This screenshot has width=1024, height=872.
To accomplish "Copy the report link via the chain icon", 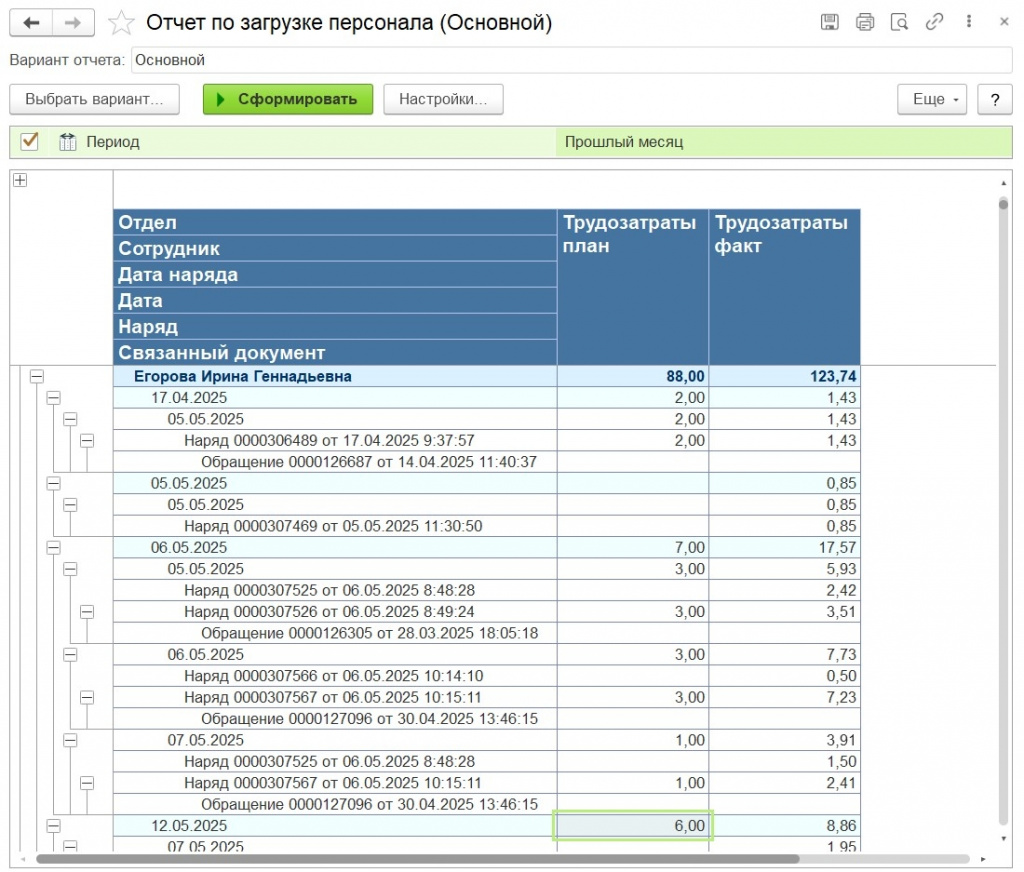I will tap(935, 22).
